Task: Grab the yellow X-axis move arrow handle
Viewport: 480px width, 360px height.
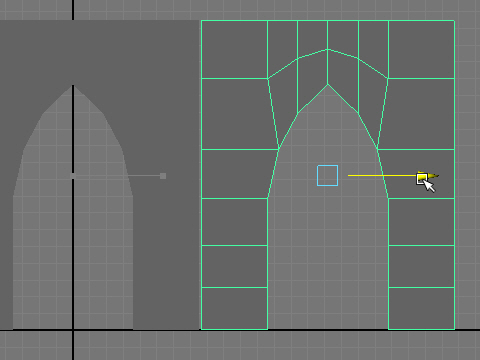Action: click(x=428, y=176)
